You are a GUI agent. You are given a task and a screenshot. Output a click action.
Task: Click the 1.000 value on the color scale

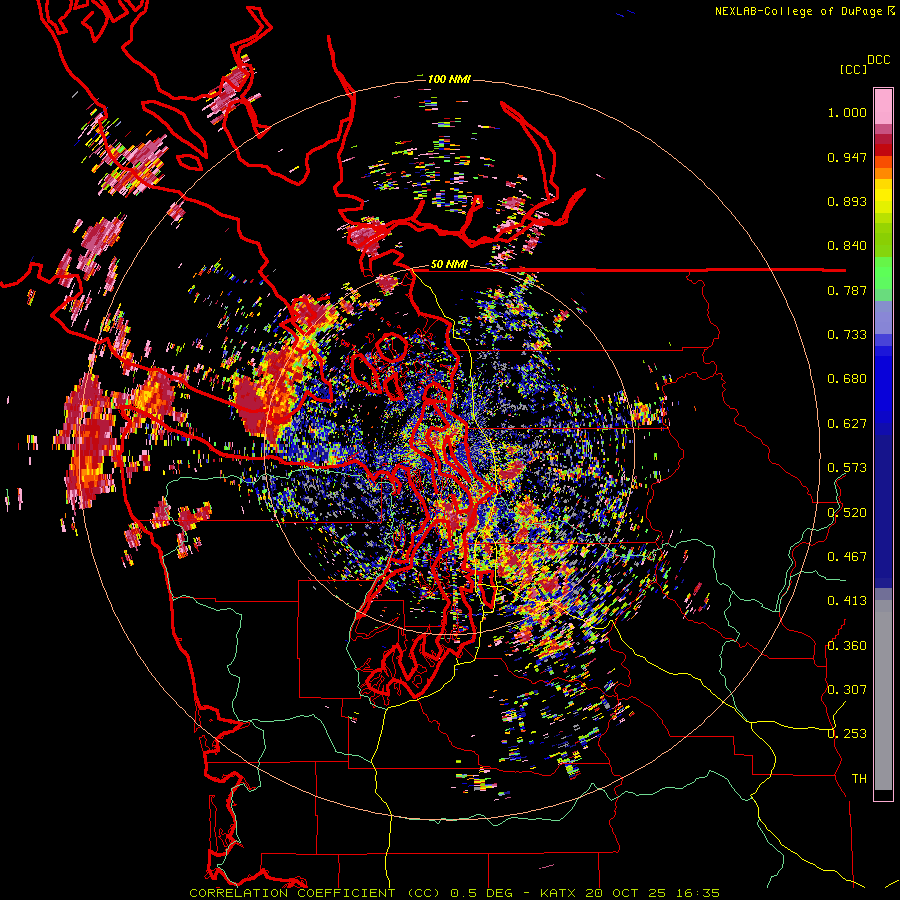(x=847, y=112)
